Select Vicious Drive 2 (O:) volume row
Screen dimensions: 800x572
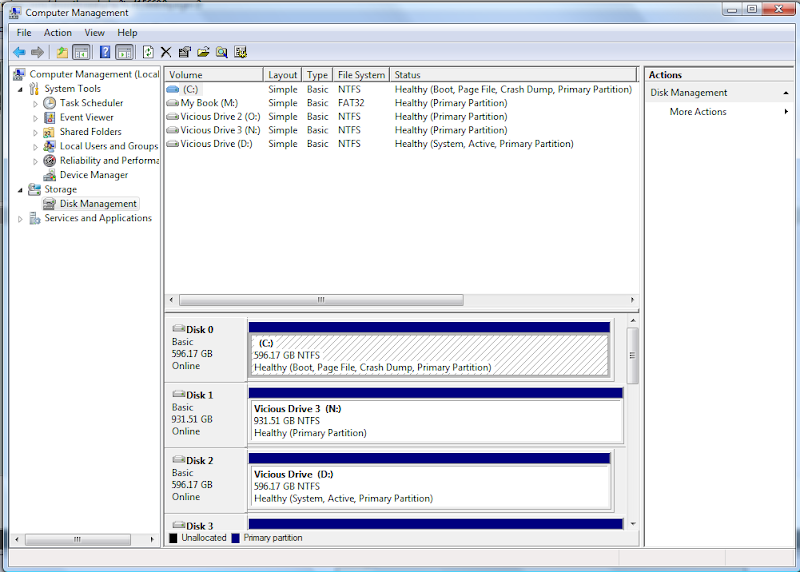401,116
